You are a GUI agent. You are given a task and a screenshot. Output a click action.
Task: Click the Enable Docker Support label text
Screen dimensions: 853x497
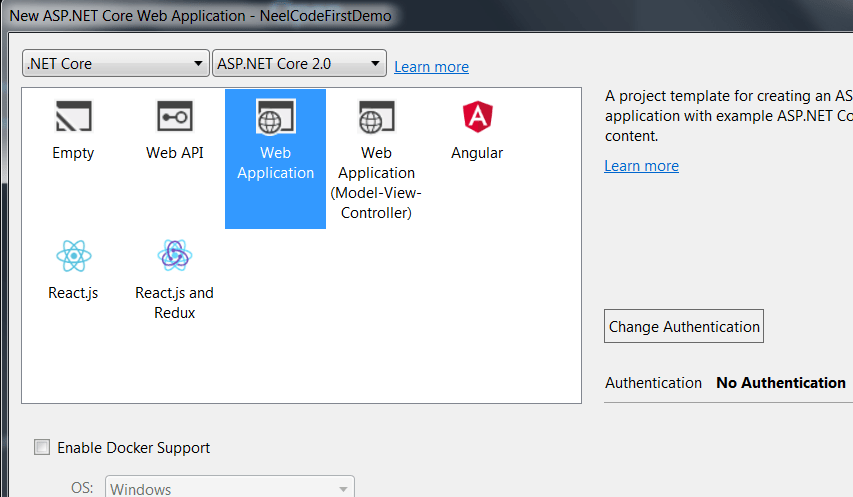134,448
